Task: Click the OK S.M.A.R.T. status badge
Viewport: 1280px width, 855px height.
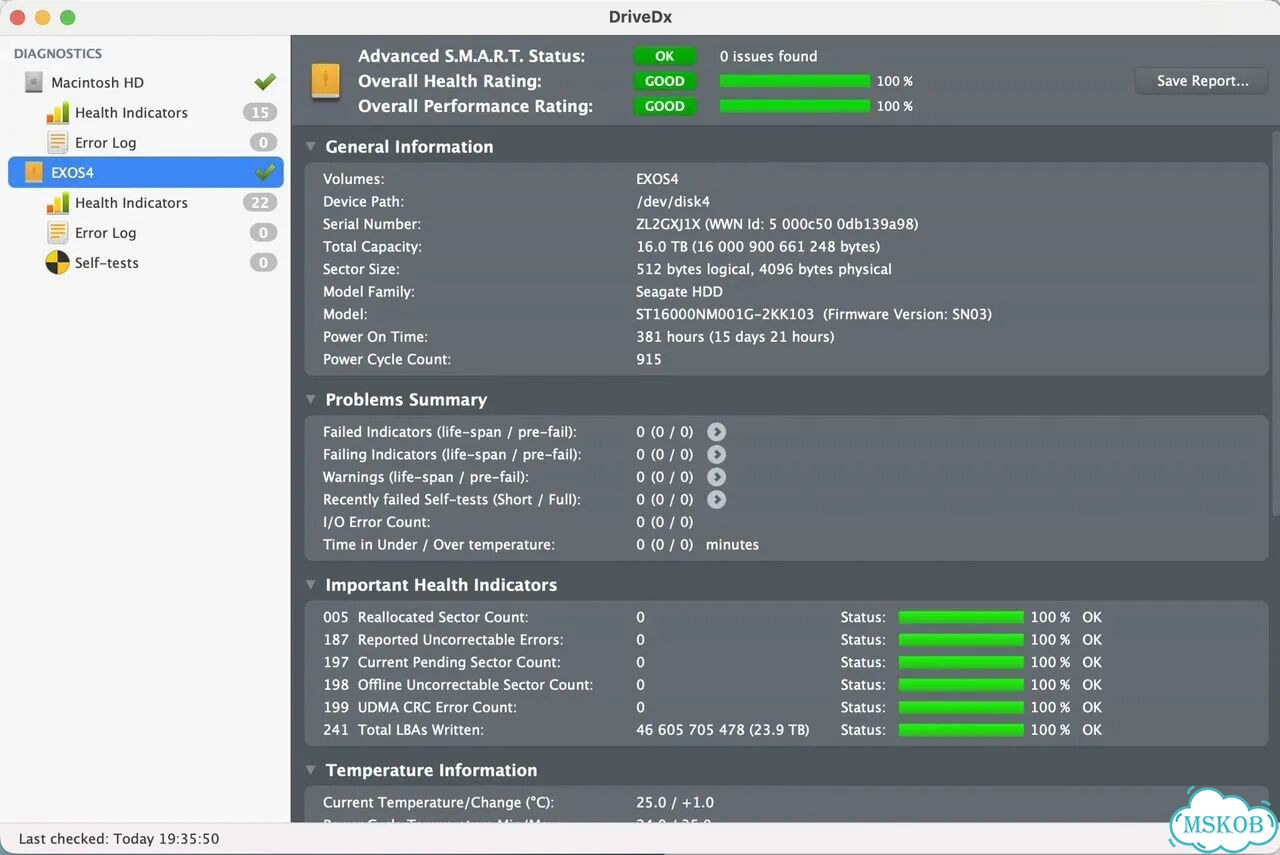Action: point(664,57)
